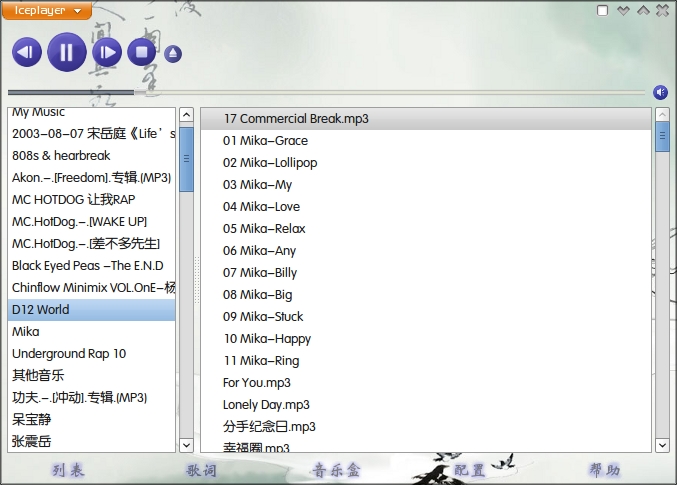The height and width of the screenshot is (485, 677).
Task: Select 17 Commercial Break.mp3
Action: (426, 119)
